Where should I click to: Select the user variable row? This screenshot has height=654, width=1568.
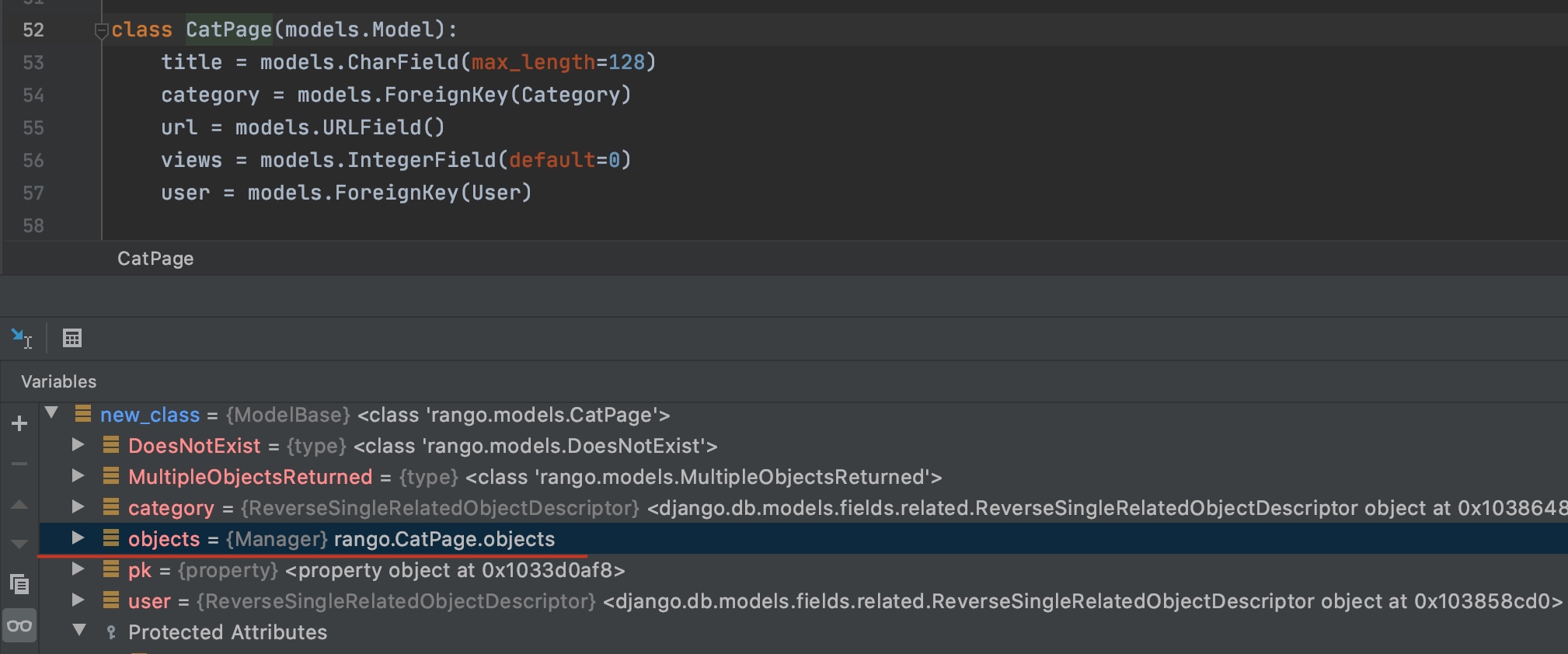coord(149,601)
